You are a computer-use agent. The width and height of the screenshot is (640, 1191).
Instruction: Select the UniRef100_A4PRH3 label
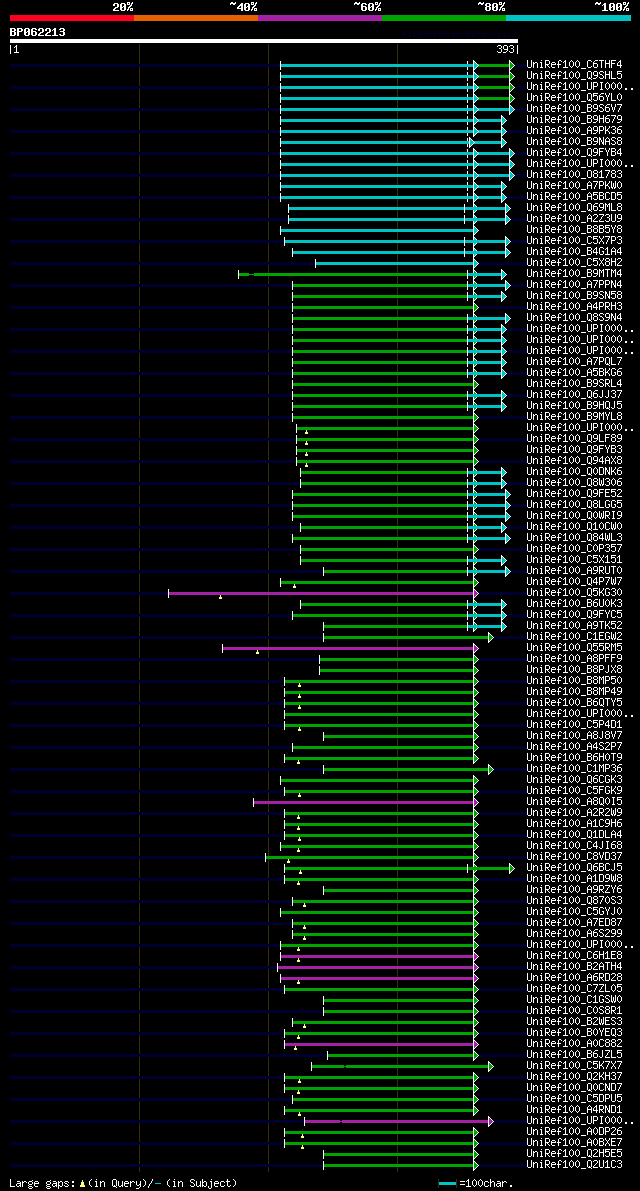click(574, 307)
